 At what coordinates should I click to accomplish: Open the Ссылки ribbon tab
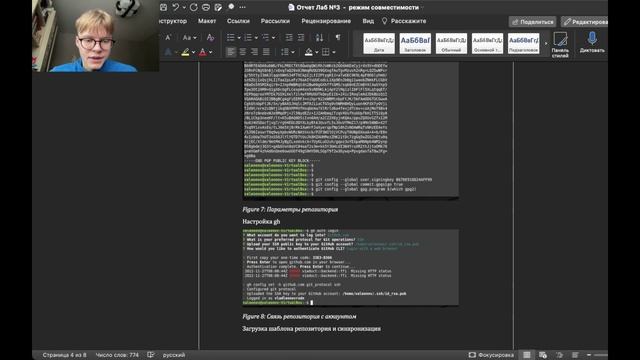(238, 21)
